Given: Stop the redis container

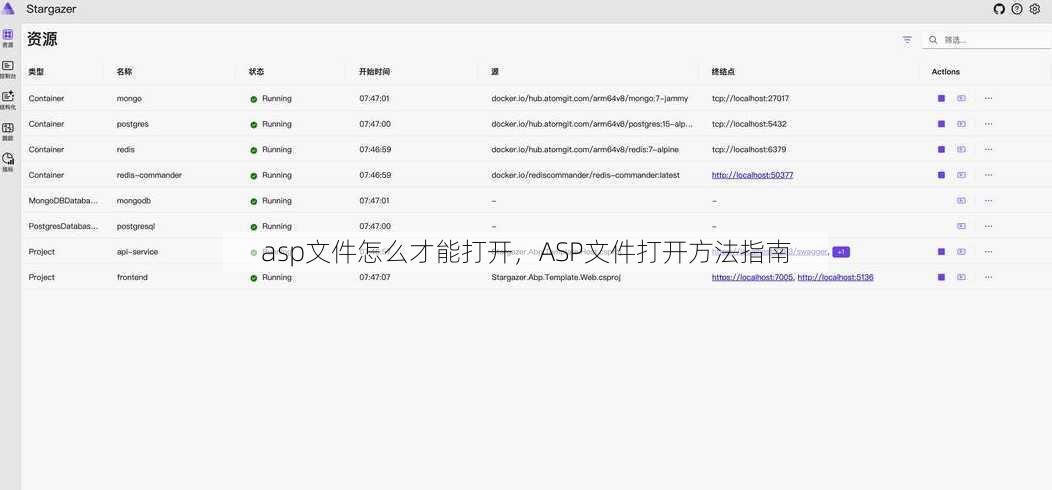Looking at the screenshot, I should point(941,149).
